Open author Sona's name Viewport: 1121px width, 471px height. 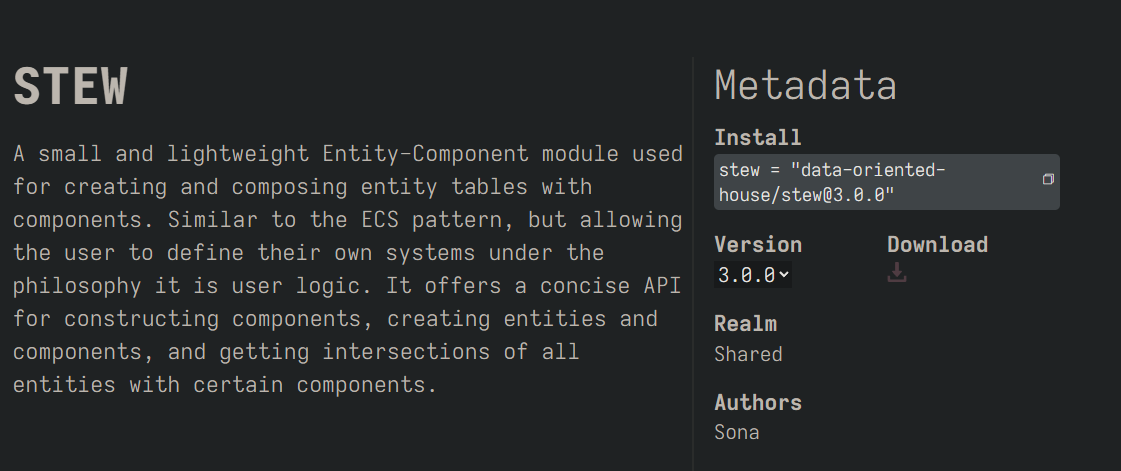point(736,432)
